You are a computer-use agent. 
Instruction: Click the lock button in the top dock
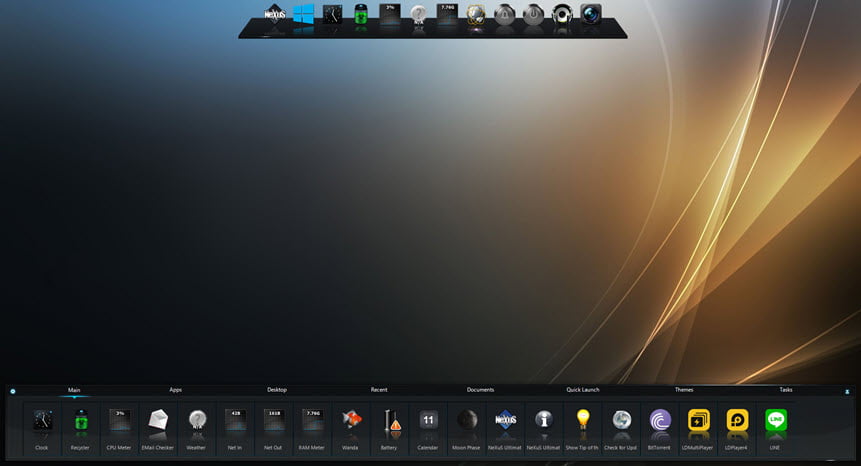tap(505, 15)
